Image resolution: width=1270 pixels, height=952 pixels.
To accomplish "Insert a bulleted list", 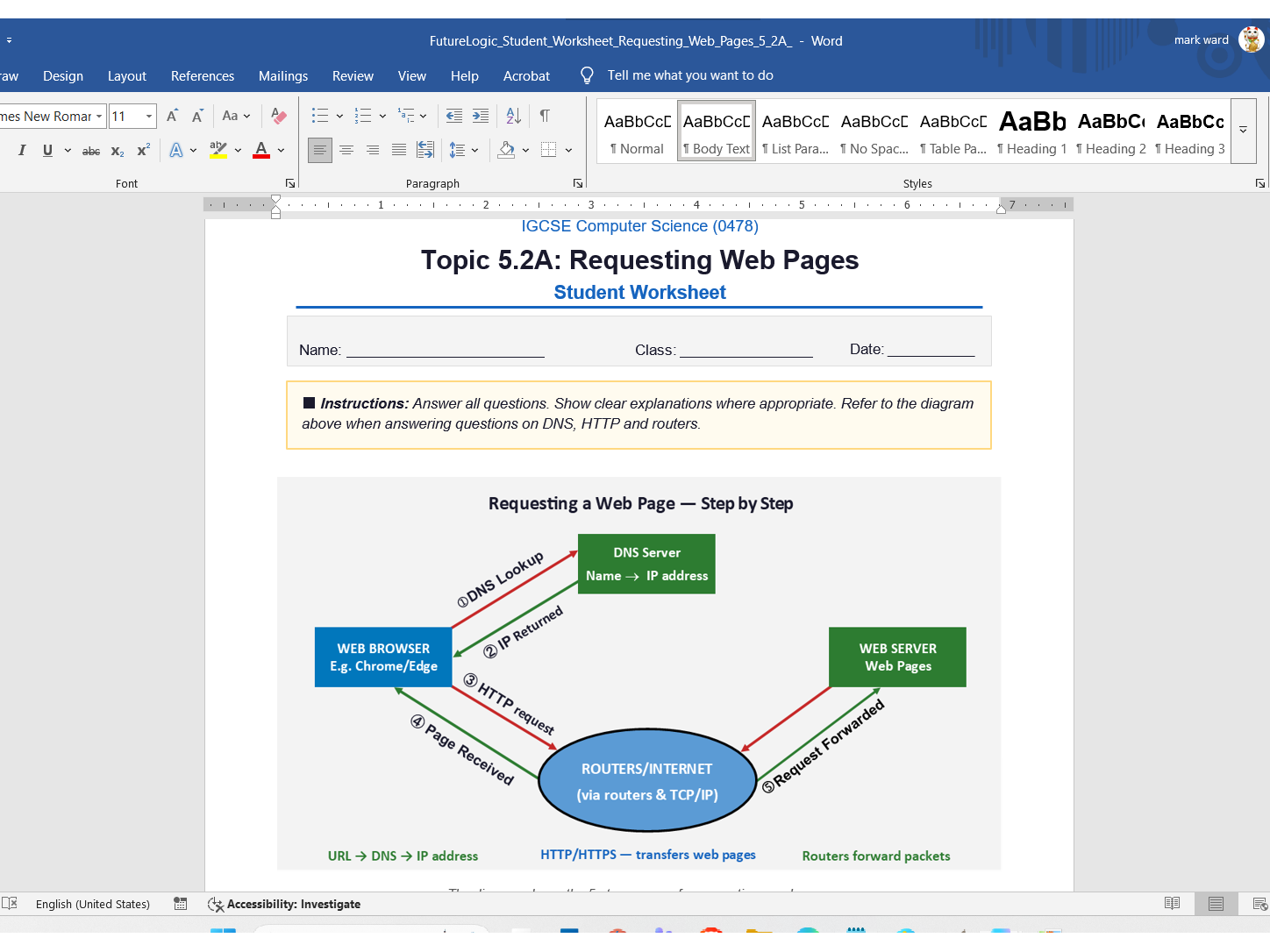I will (x=320, y=116).
